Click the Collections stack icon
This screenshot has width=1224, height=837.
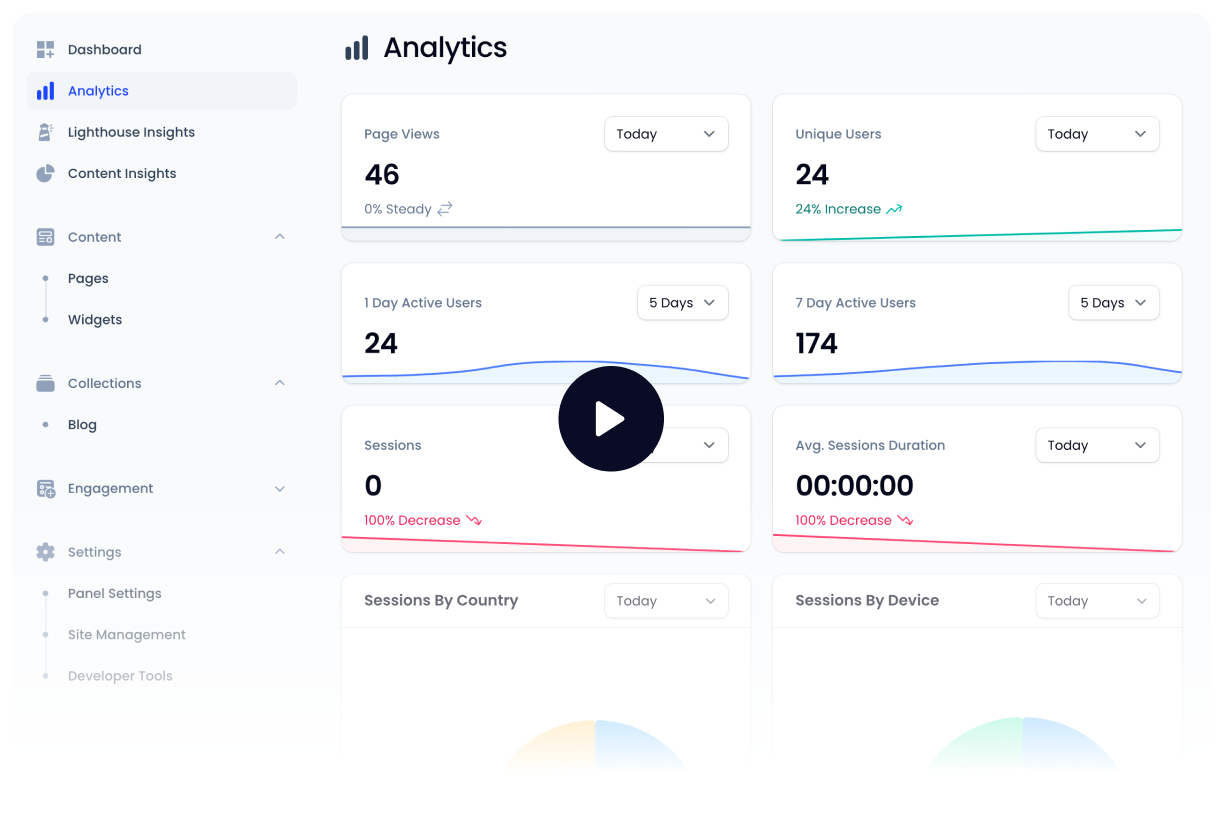click(x=45, y=383)
